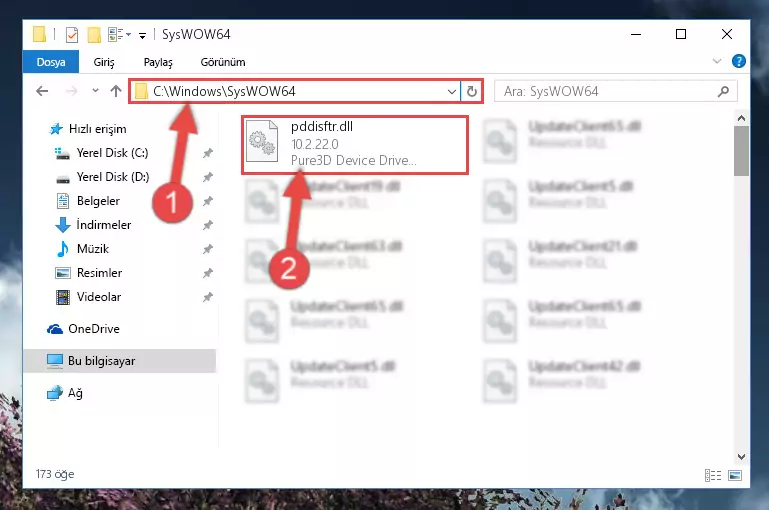Refresh the SysWOW64 folder
769x510 pixels.
coord(471,92)
